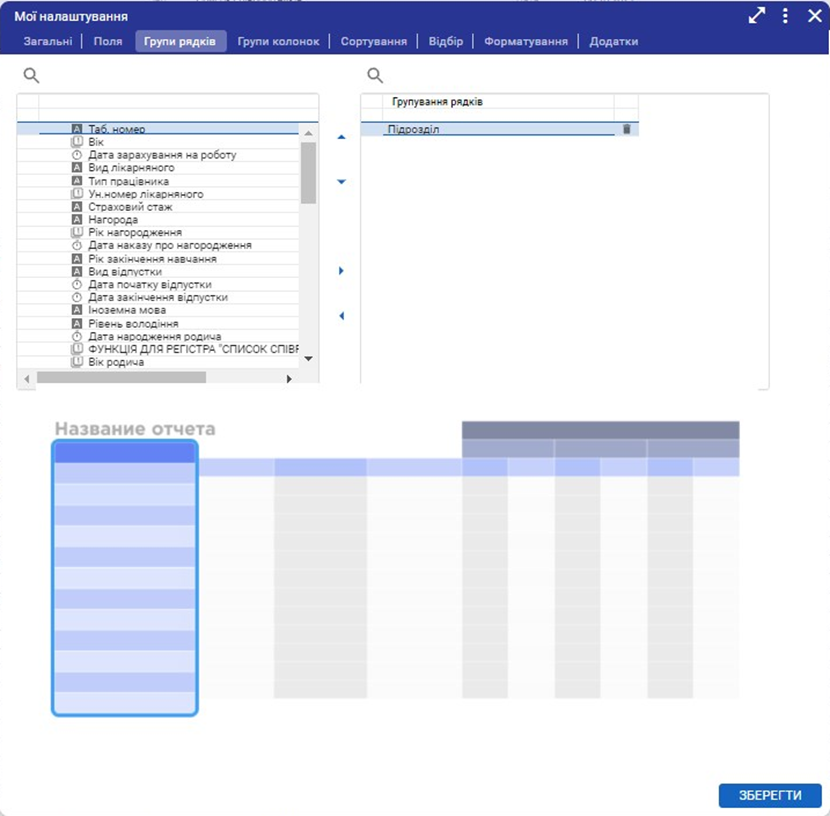Expand the dialog with the fullscreen arrows icon
Screen dimensions: 830x816
click(757, 16)
